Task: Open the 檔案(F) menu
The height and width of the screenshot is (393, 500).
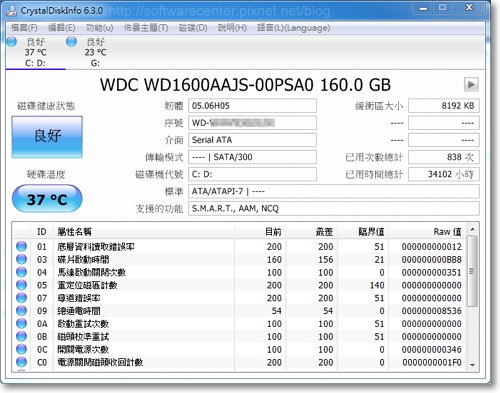Action: click(x=24, y=28)
